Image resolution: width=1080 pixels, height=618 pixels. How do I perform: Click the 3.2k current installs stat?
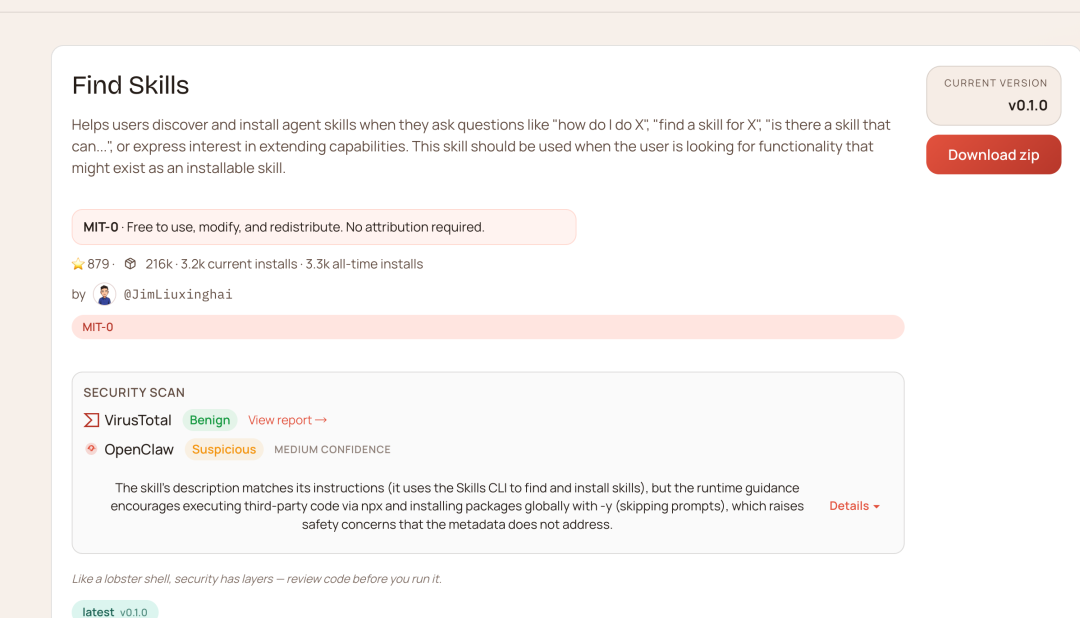(239, 264)
